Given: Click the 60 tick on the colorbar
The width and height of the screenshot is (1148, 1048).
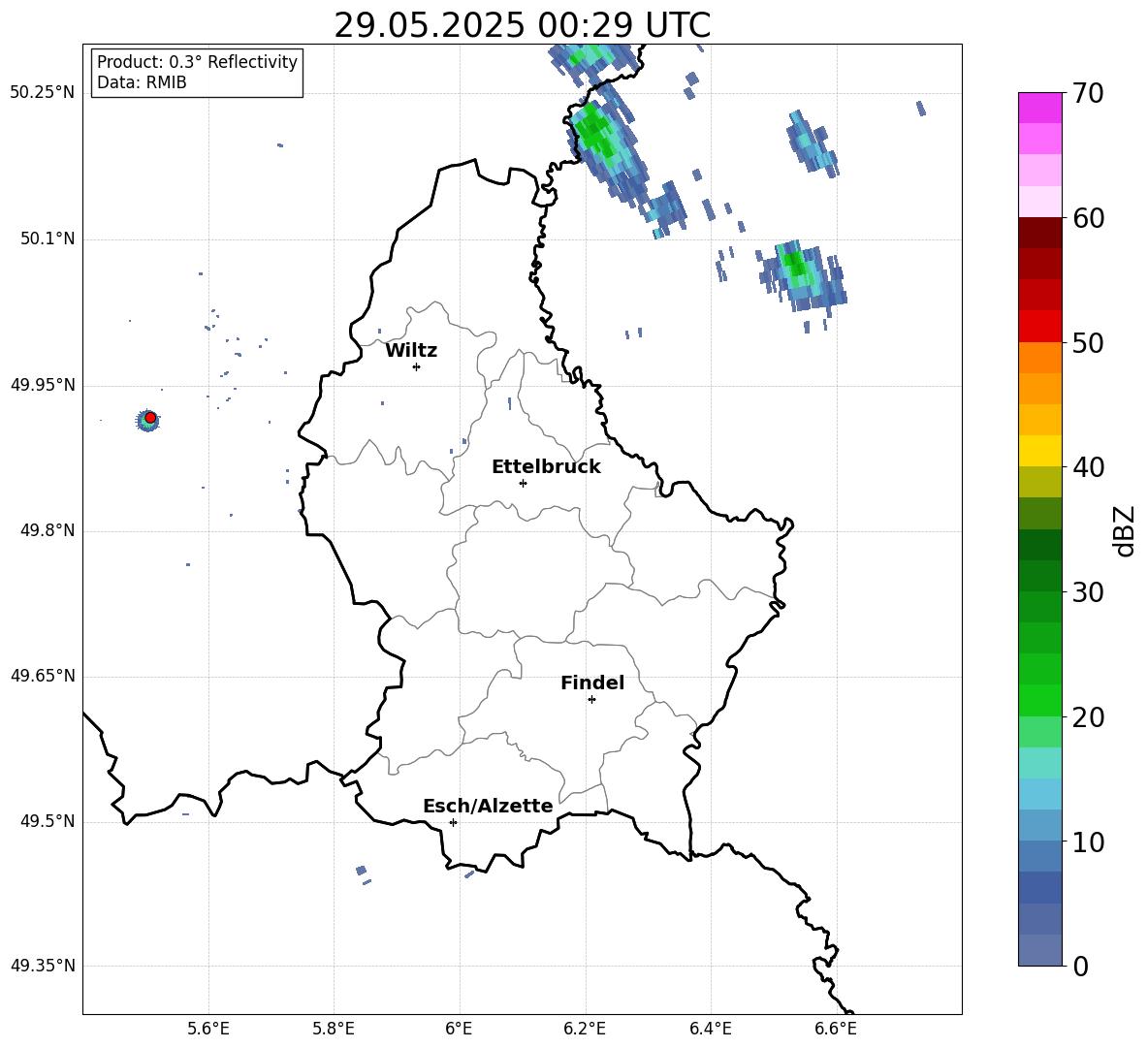Looking at the screenshot, I should pos(1088,217).
